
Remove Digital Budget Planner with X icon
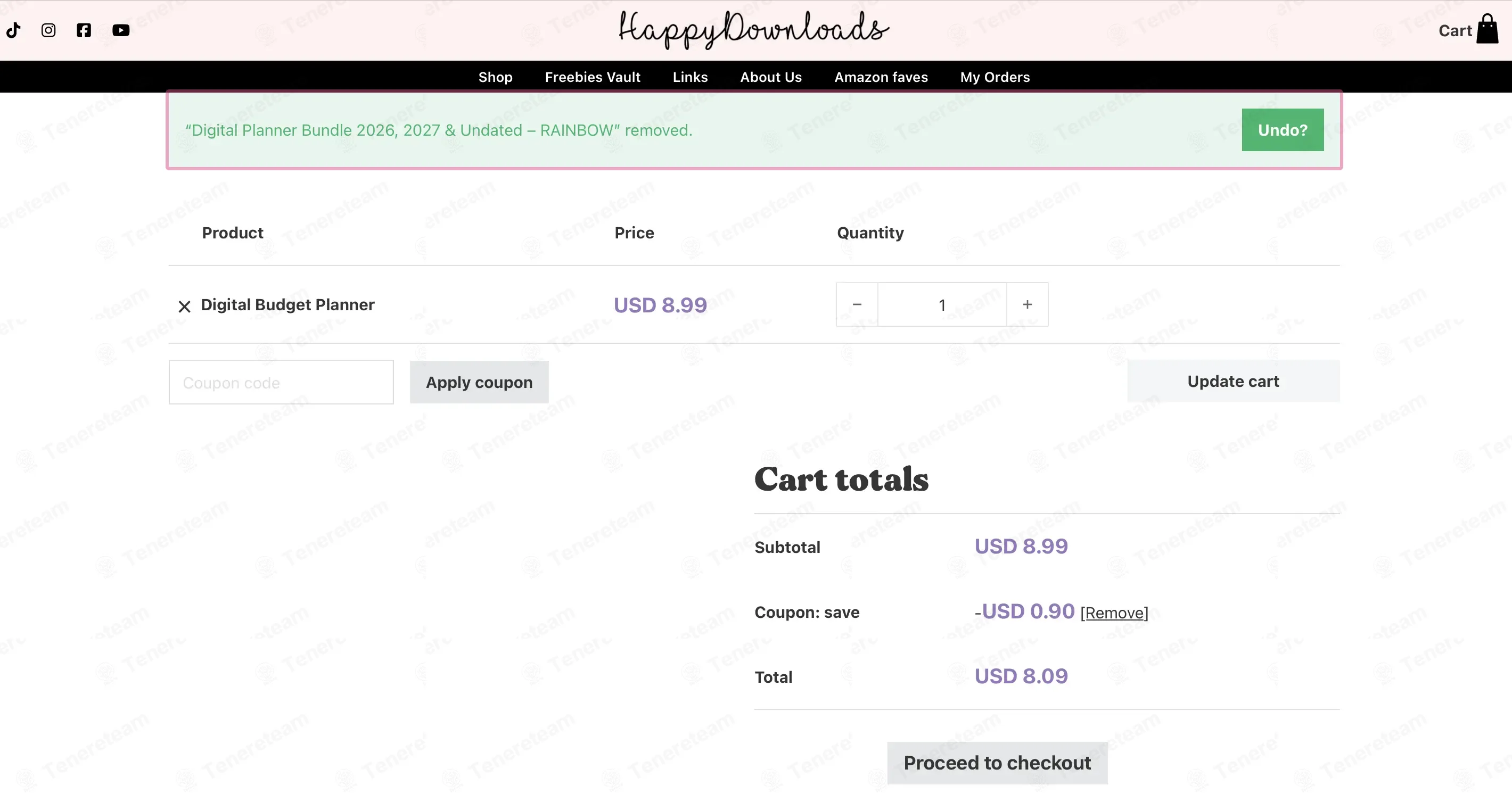(184, 307)
